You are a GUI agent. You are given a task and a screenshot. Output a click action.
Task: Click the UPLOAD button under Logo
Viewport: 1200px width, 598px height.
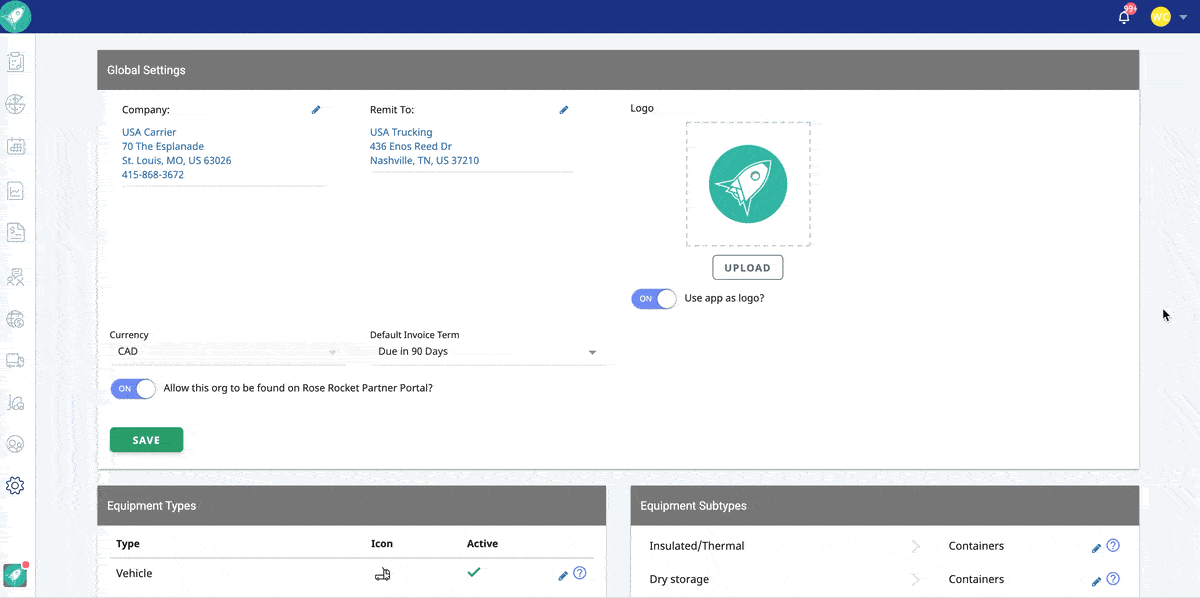(747, 267)
